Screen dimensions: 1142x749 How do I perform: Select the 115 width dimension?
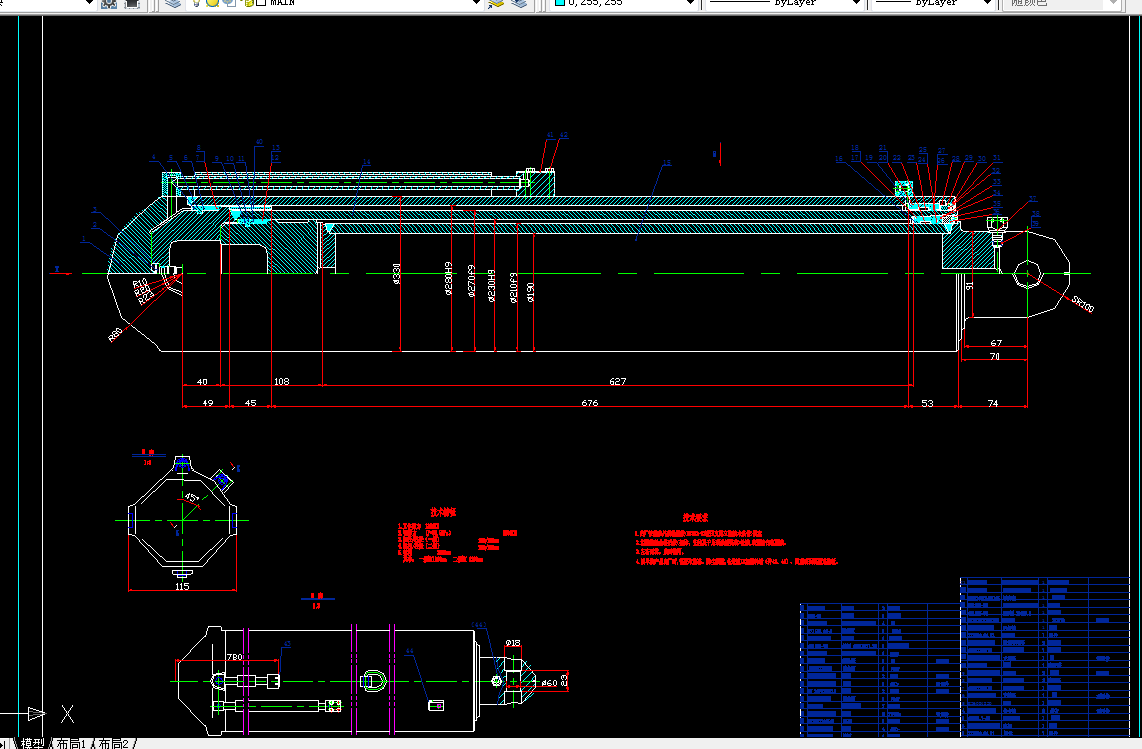182,586
